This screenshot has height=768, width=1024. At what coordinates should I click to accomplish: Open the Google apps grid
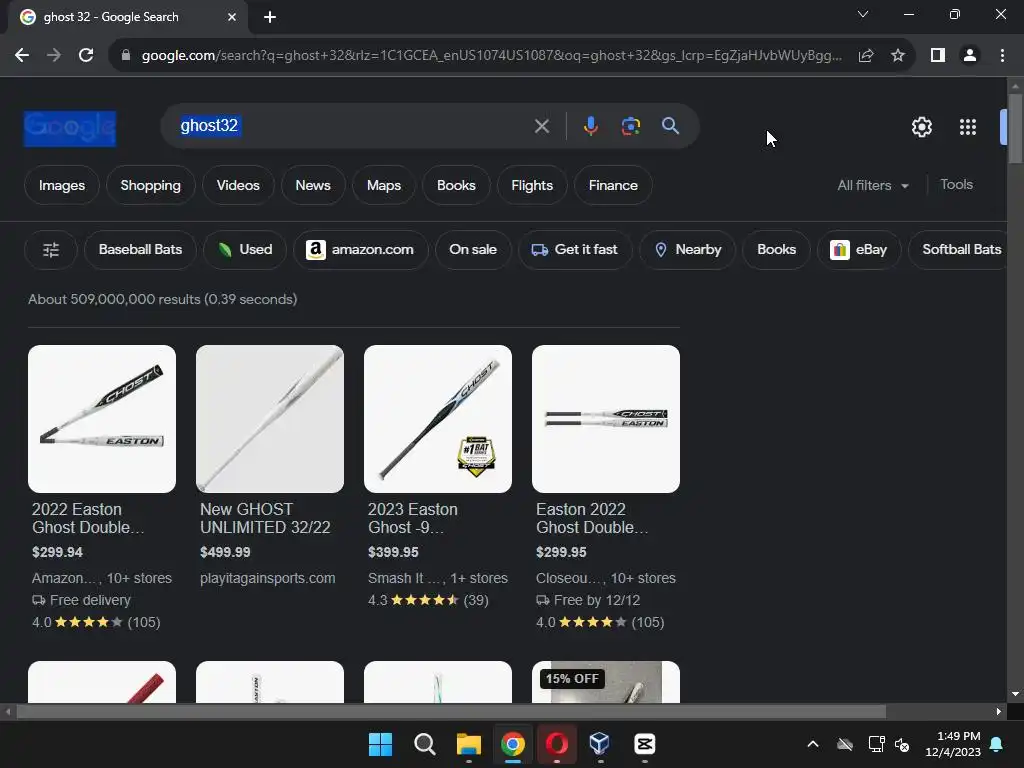(x=968, y=127)
